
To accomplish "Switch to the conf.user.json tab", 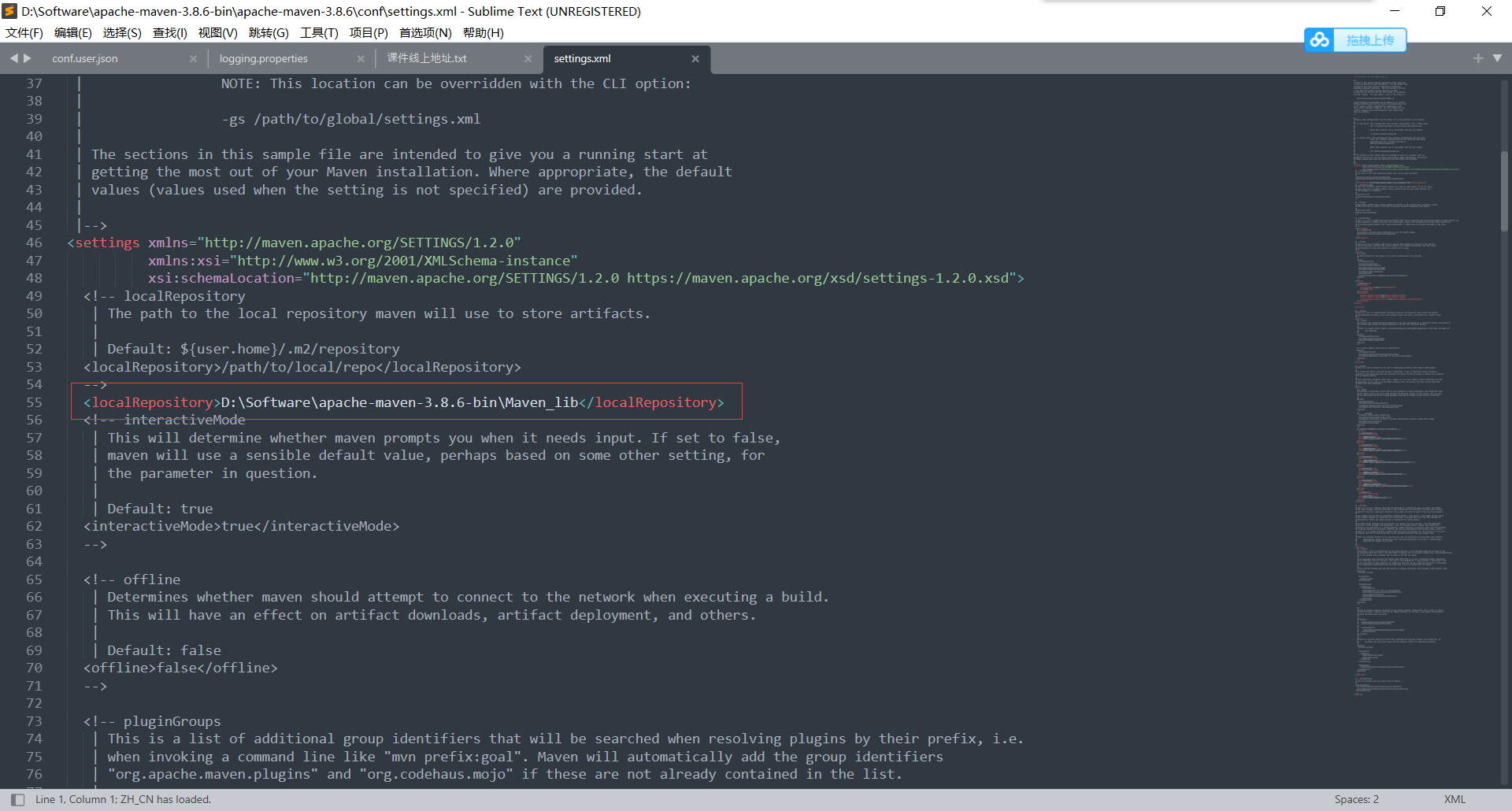I will pyautogui.click(x=85, y=59).
